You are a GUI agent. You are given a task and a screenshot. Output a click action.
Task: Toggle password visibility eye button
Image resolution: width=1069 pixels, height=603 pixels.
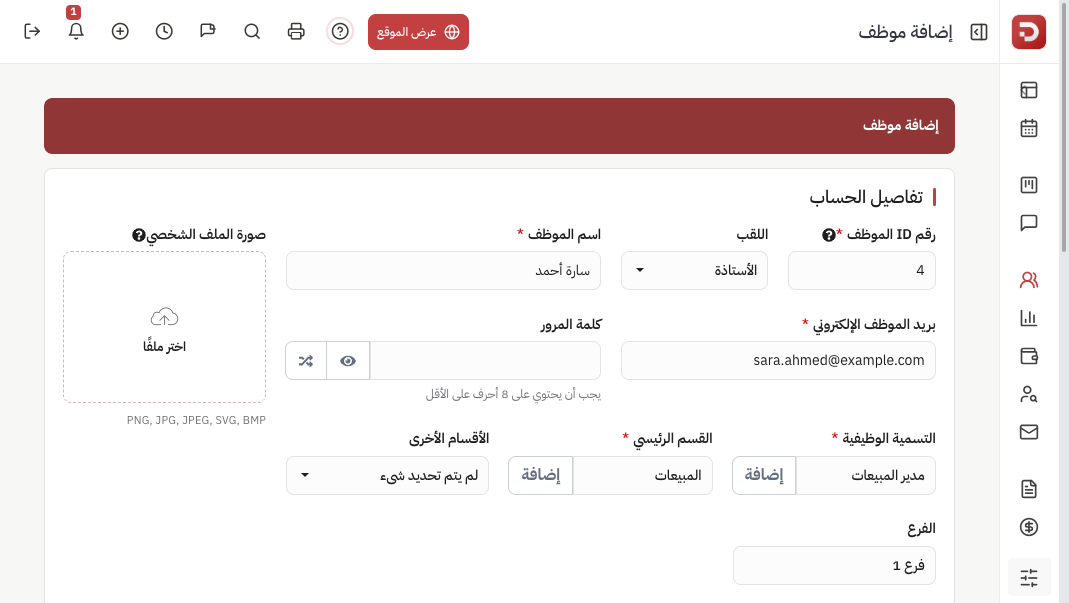348,361
